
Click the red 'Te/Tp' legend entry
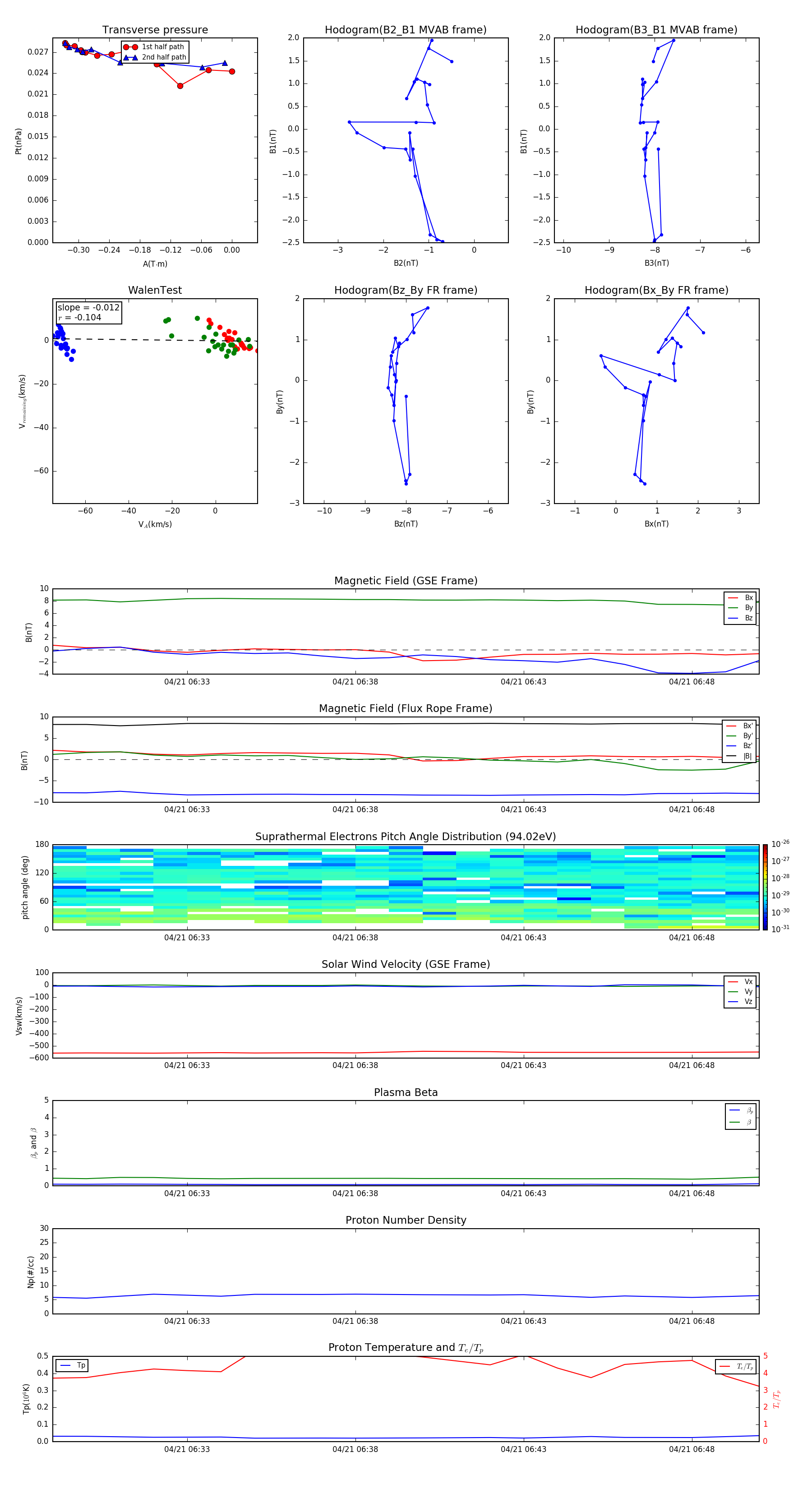click(x=736, y=1366)
